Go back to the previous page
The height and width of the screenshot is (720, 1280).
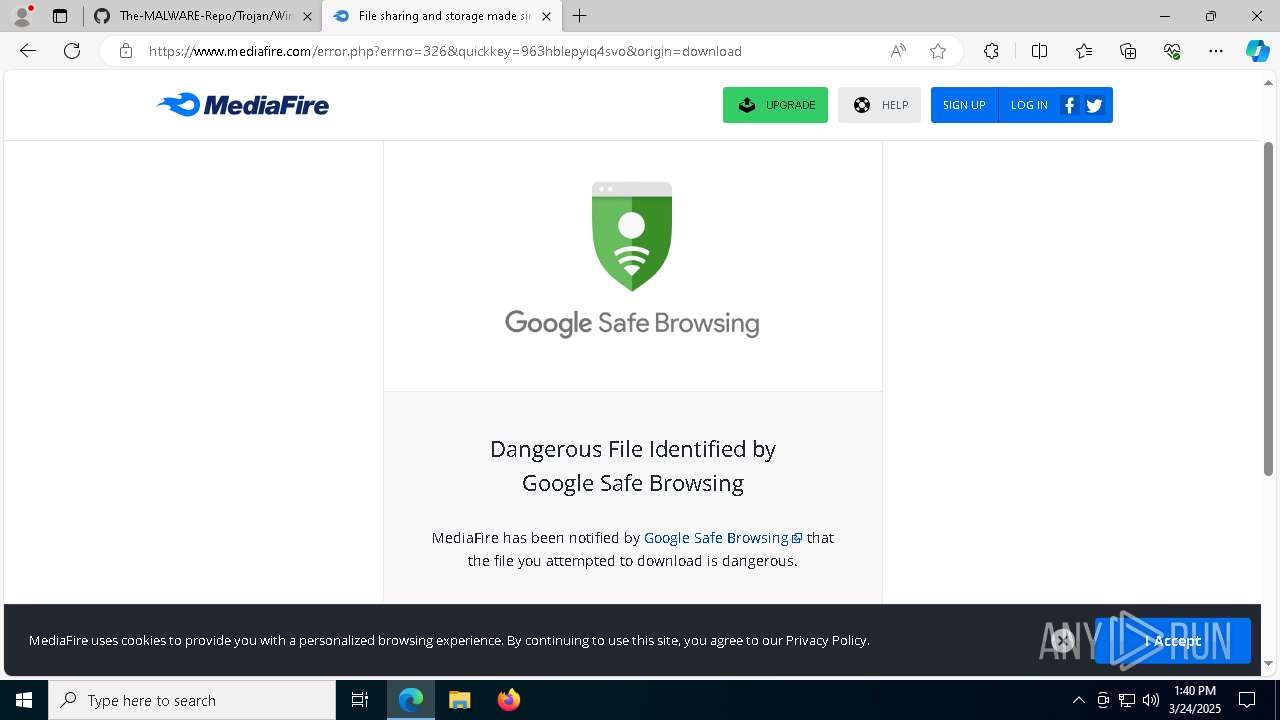click(x=28, y=51)
